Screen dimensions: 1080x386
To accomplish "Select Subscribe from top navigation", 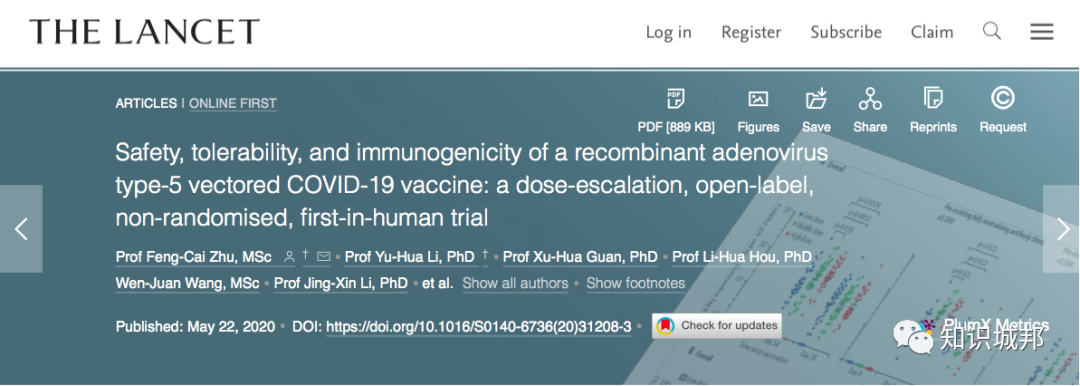I will pos(846,32).
